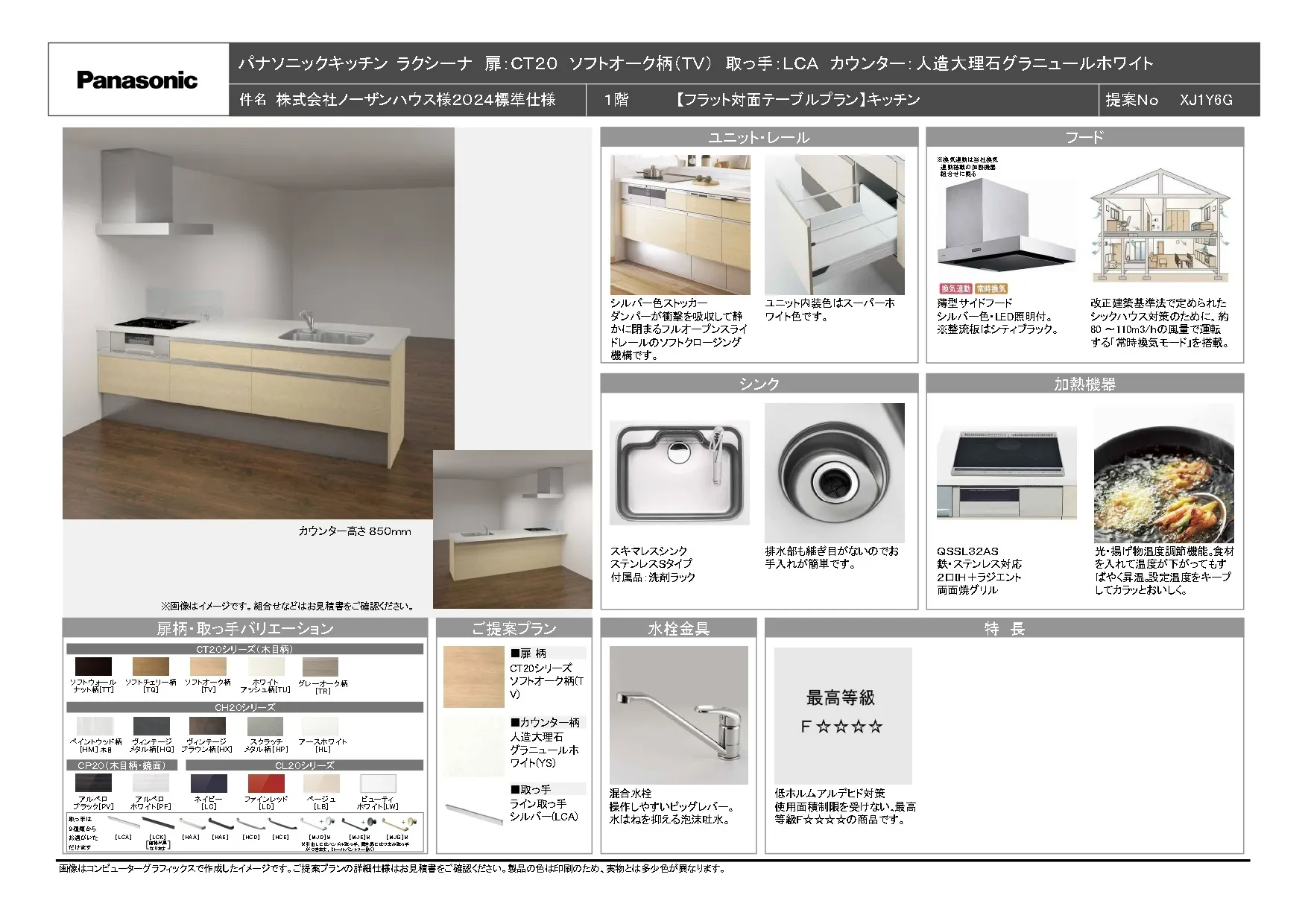The height and width of the screenshot is (924, 1308).
Task: Open the drawer interior unit photo
Action: pos(834,224)
